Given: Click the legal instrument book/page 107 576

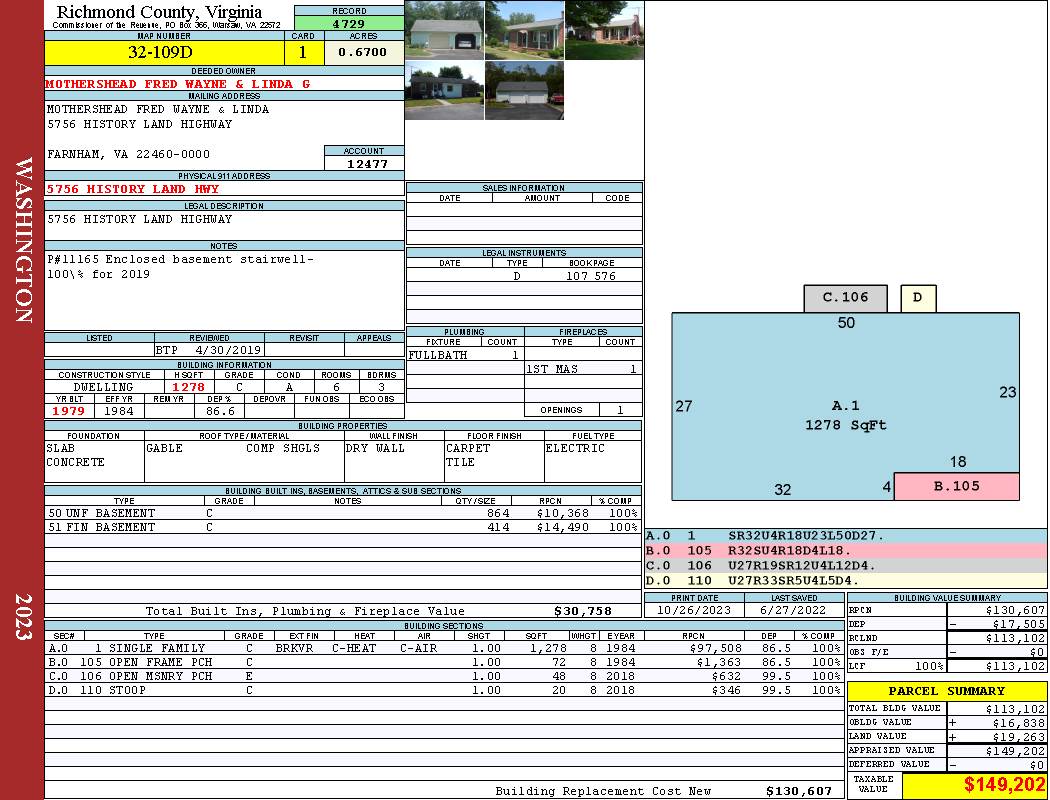Looking at the screenshot, I should point(591,276).
